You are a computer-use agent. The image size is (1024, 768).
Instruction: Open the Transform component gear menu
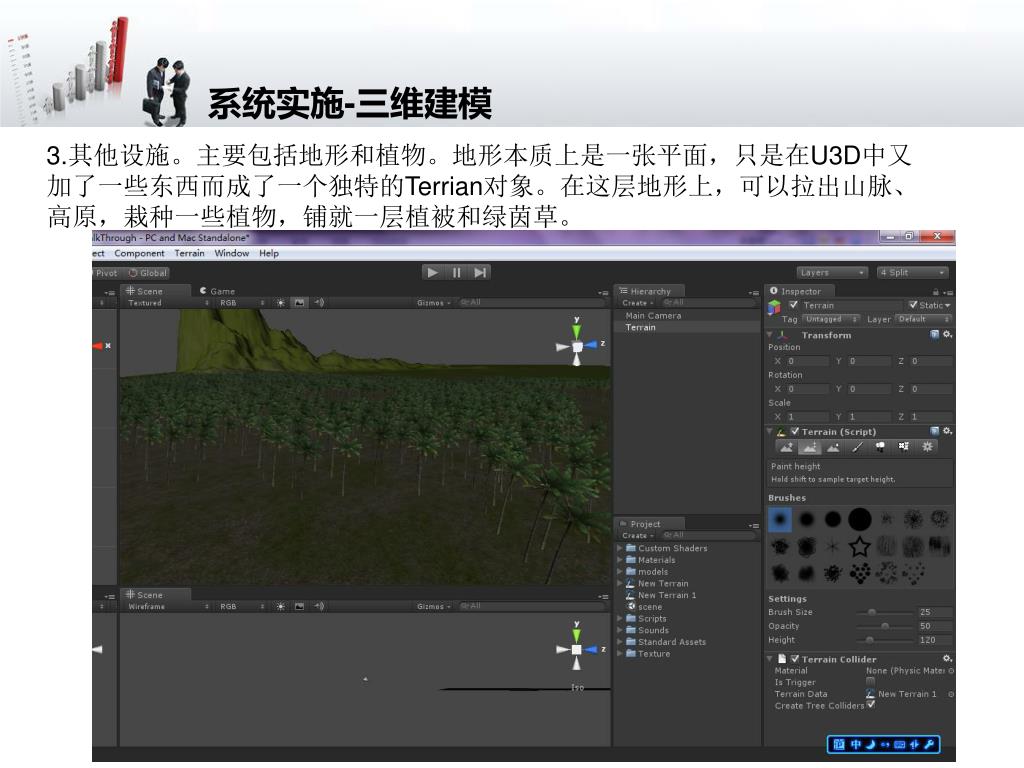pyautogui.click(x=947, y=334)
